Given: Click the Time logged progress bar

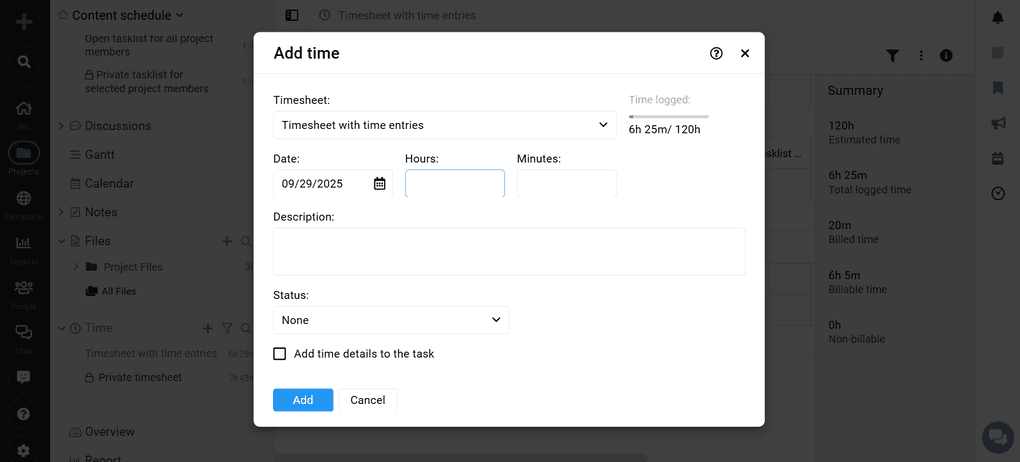Looking at the screenshot, I should [x=669, y=116].
